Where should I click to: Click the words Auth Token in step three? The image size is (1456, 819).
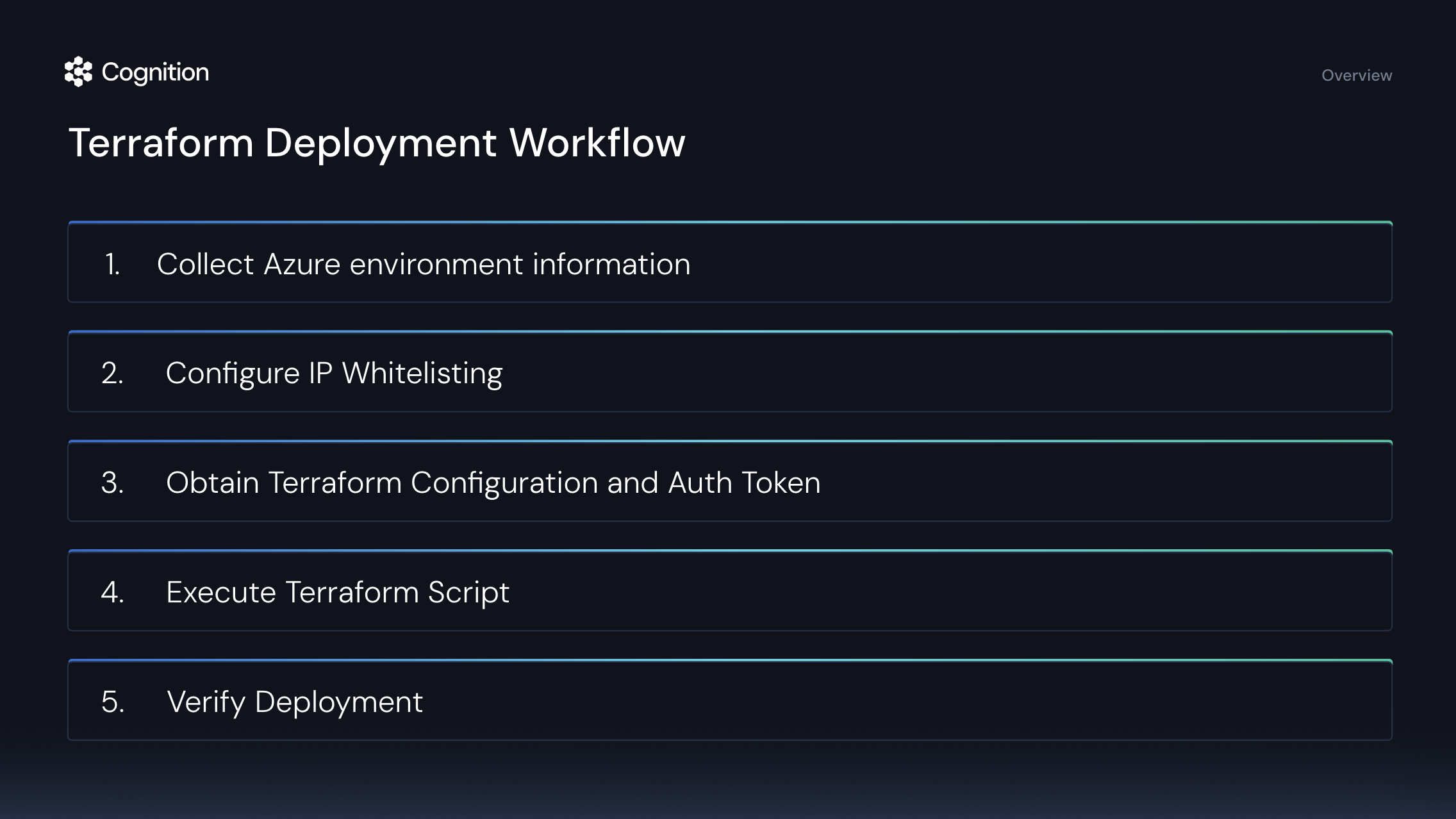click(x=743, y=483)
